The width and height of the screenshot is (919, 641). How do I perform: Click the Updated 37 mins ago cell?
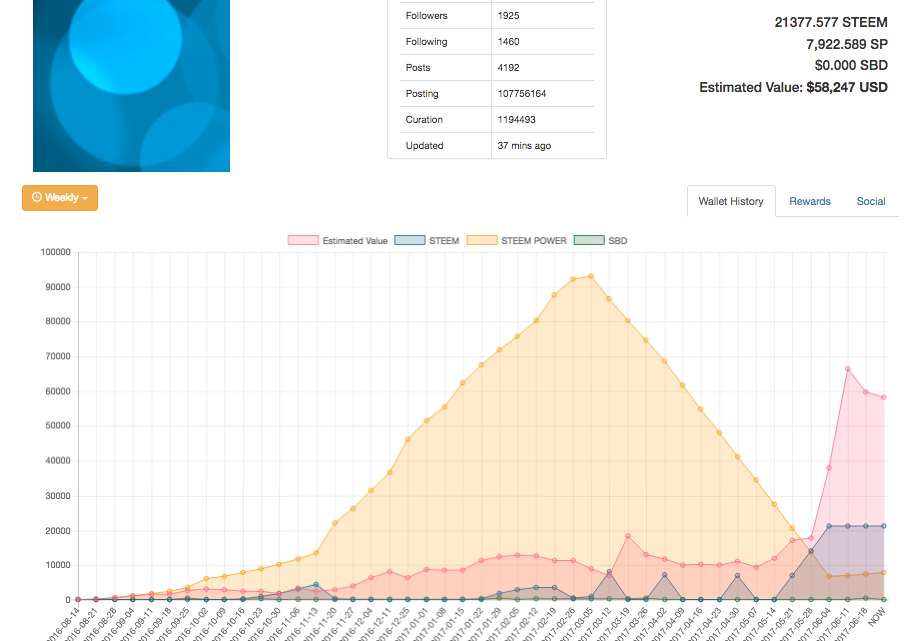524,145
